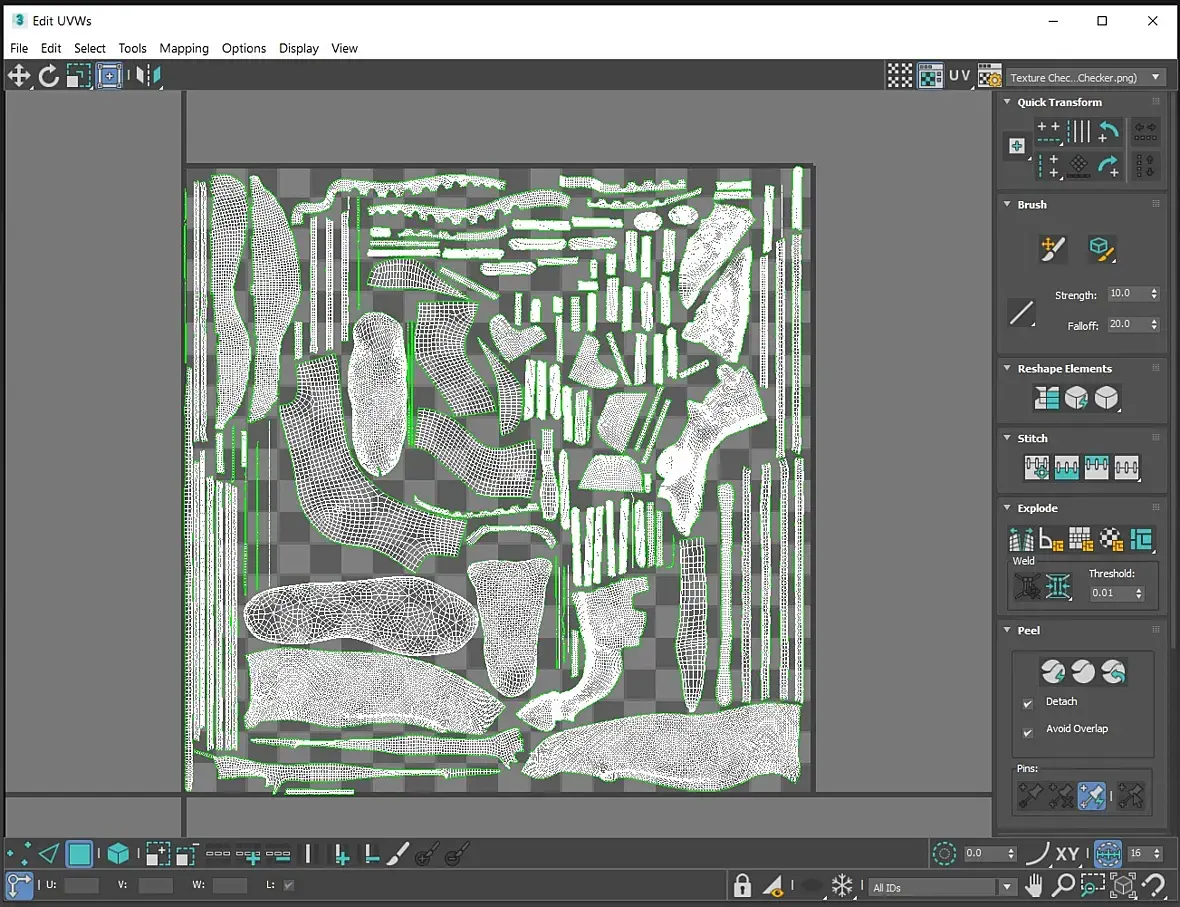Open the texture checker dropdown
The image size is (1180, 907).
[1156, 77]
